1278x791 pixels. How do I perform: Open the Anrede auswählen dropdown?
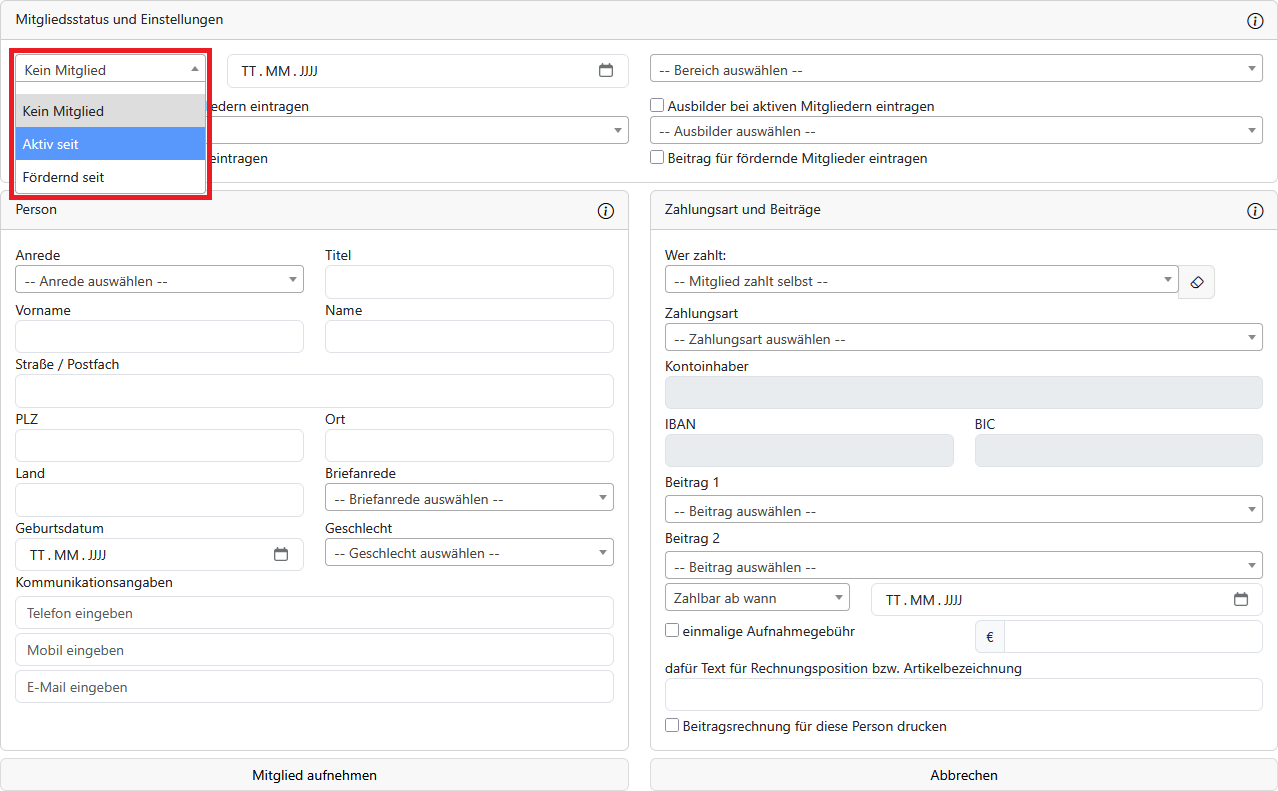click(x=159, y=281)
